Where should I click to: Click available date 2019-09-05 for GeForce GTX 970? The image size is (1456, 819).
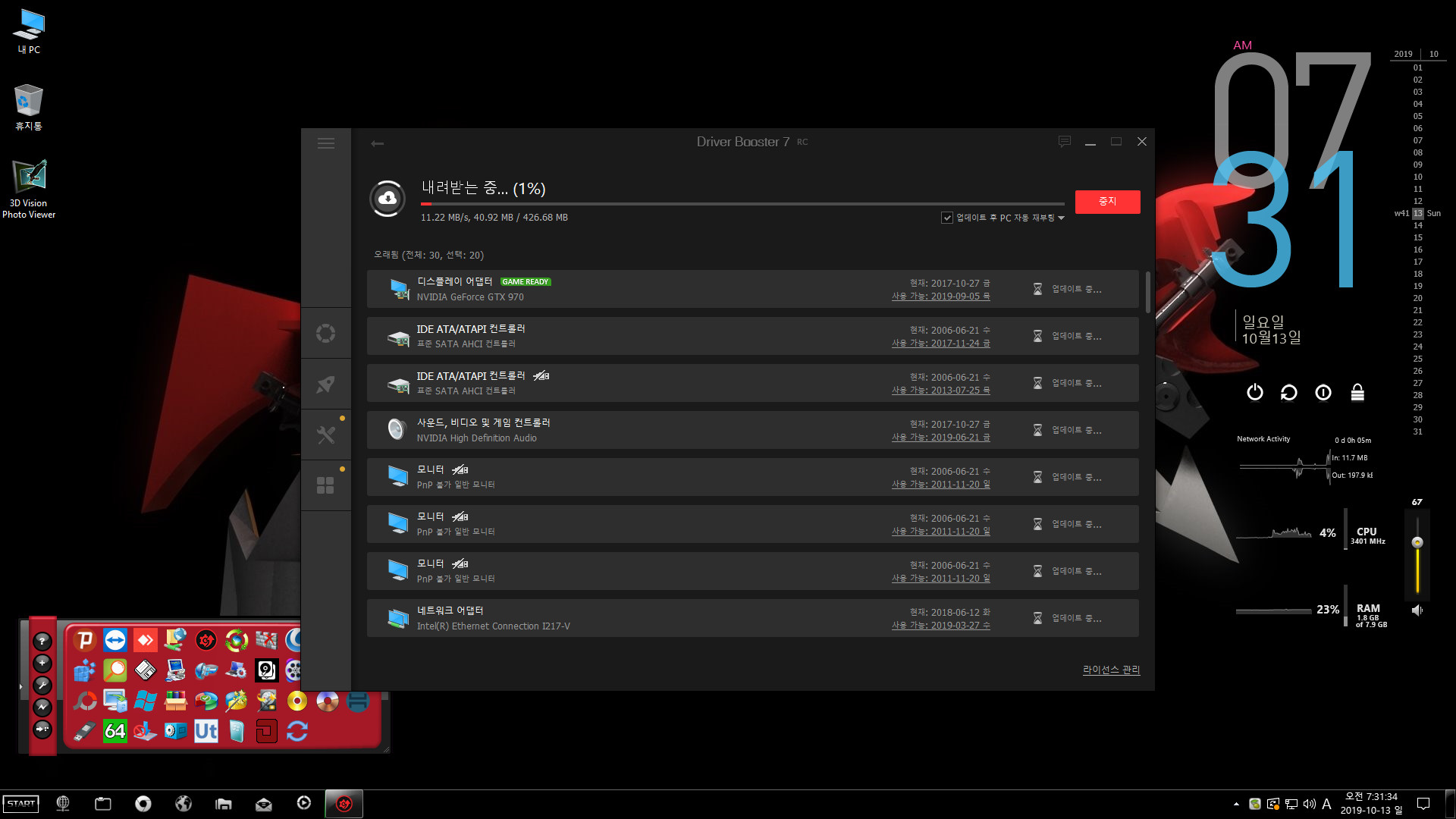940,297
